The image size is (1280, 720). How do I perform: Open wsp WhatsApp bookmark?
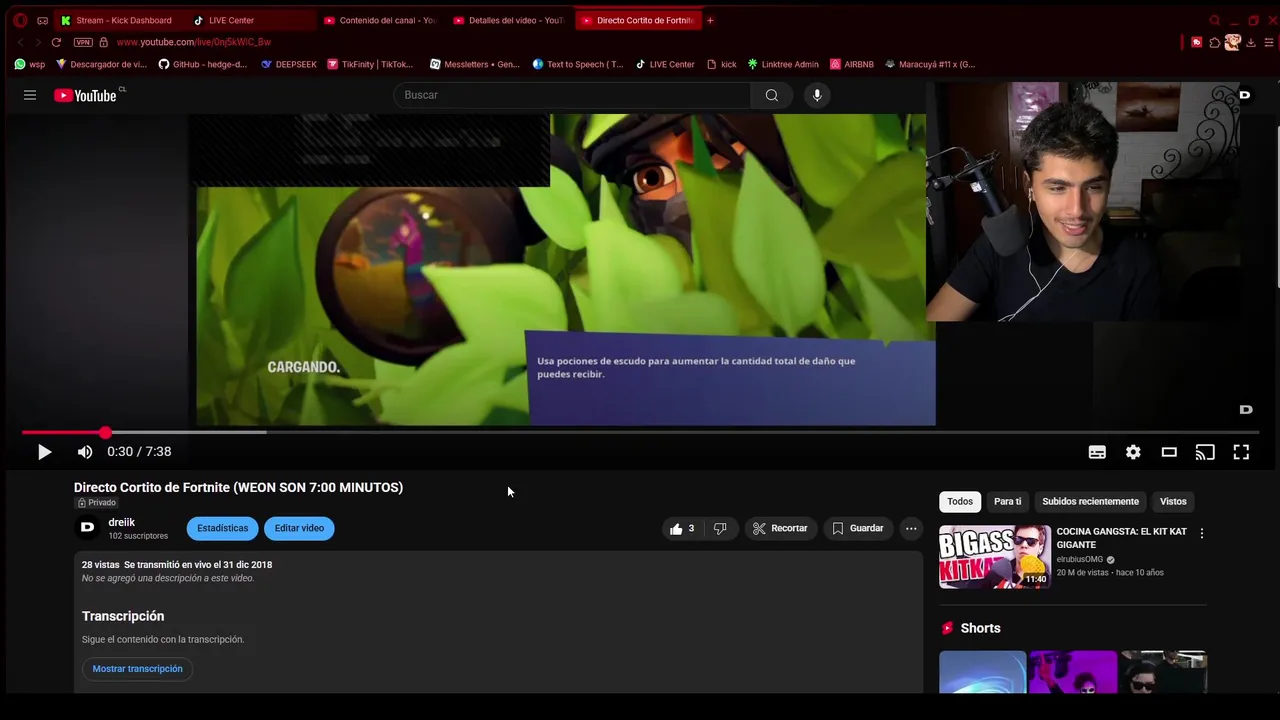coord(29,64)
